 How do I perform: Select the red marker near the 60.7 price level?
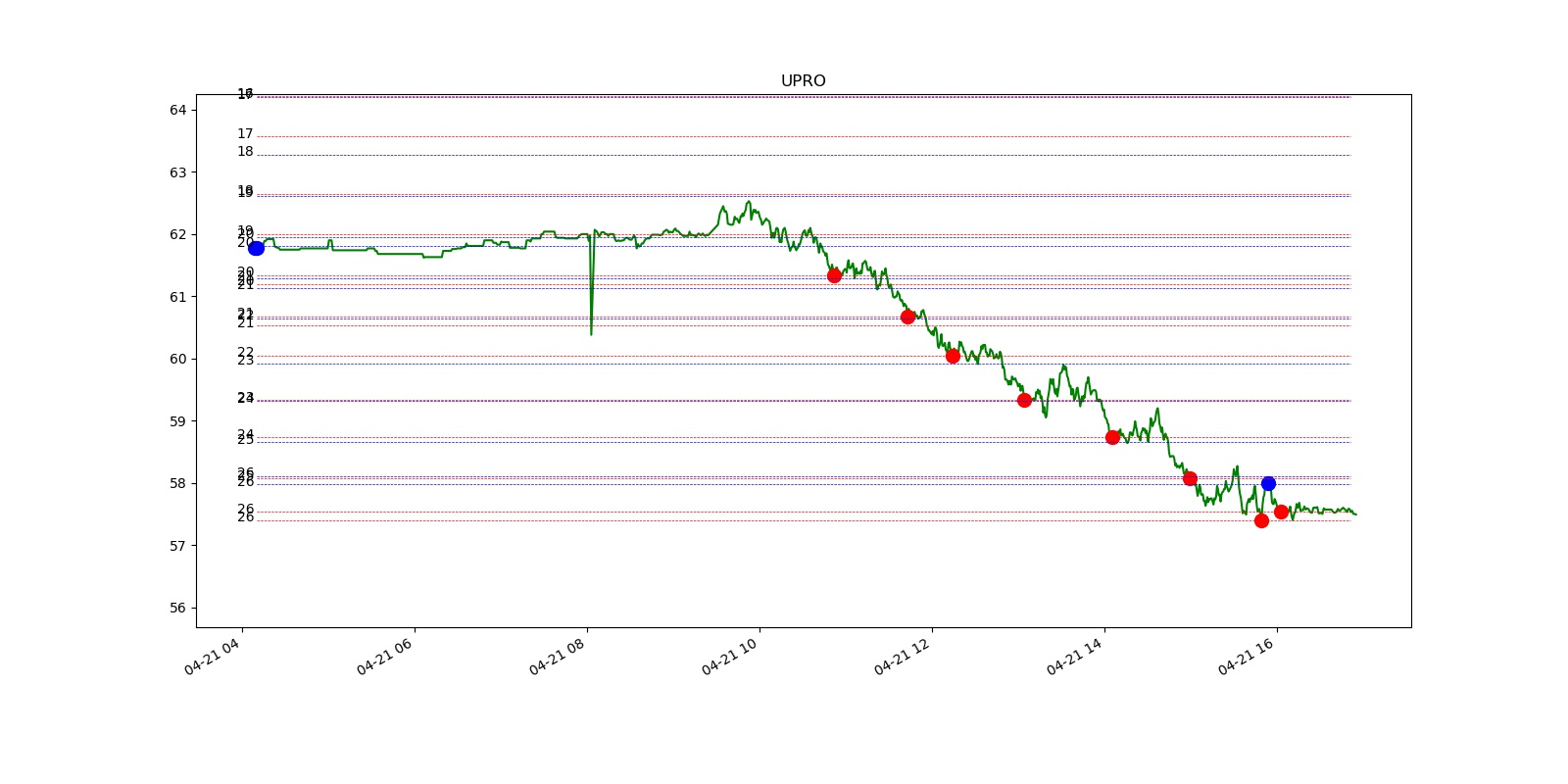point(907,317)
